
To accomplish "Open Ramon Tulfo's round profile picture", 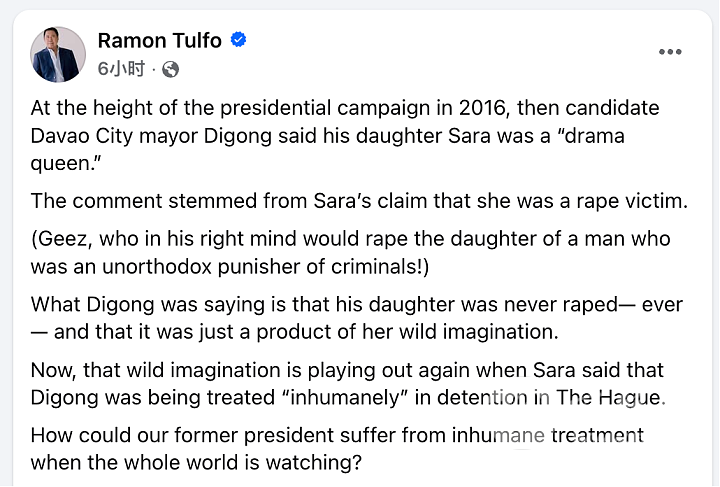I will pyautogui.click(x=58, y=54).
